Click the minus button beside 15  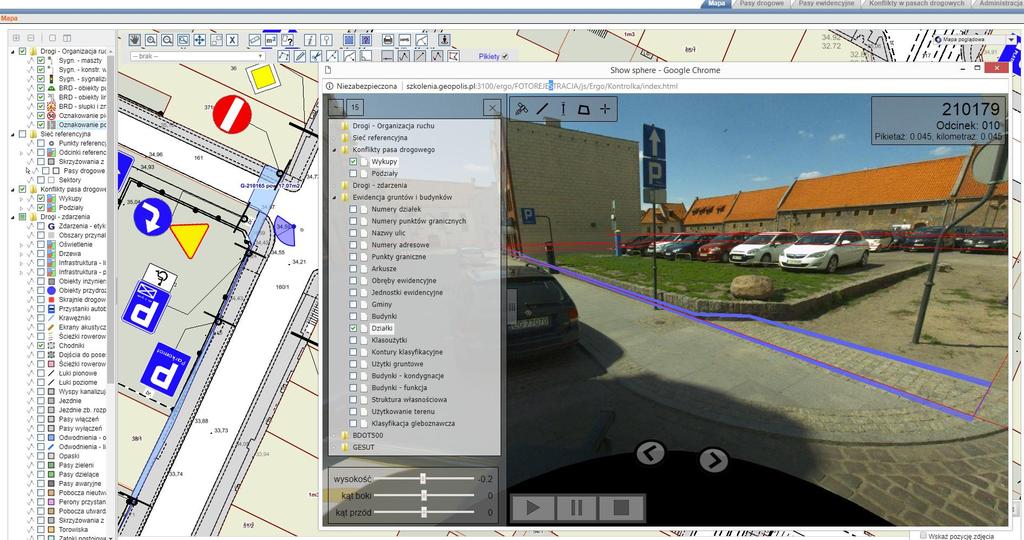point(336,107)
